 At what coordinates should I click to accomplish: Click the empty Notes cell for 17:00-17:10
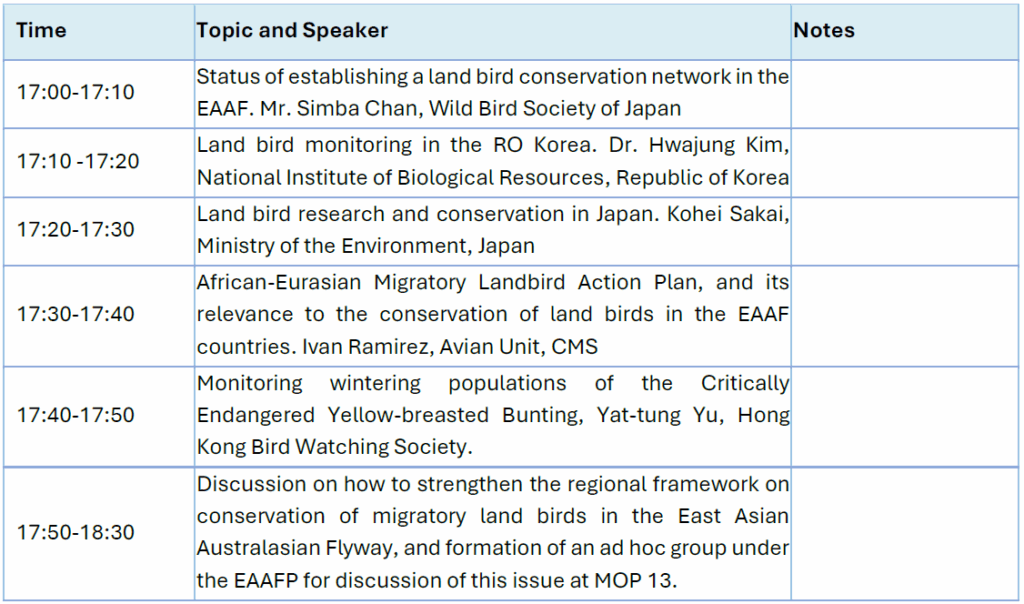click(x=904, y=93)
